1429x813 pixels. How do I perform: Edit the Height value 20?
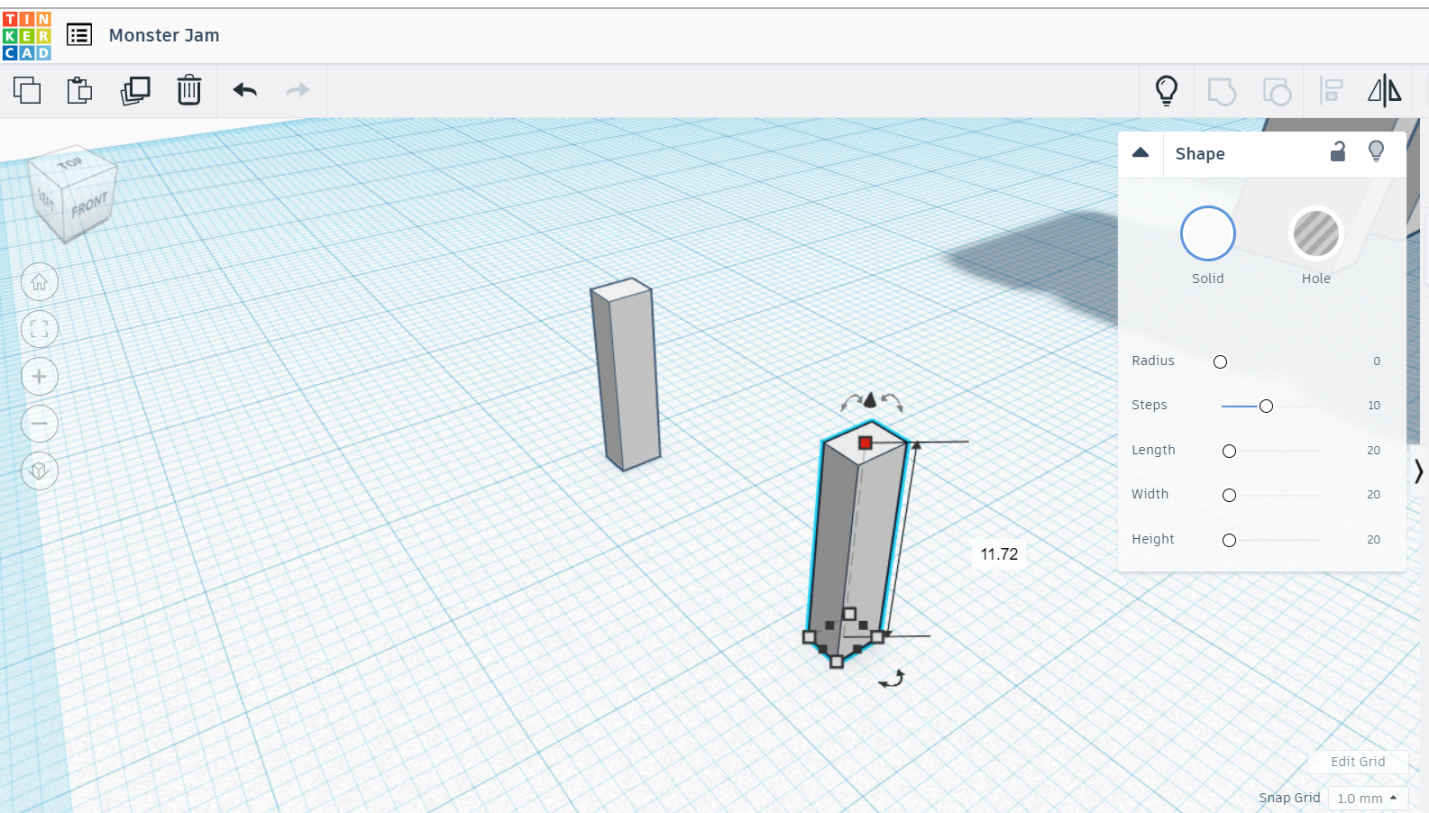click(x=1374, y=539)
